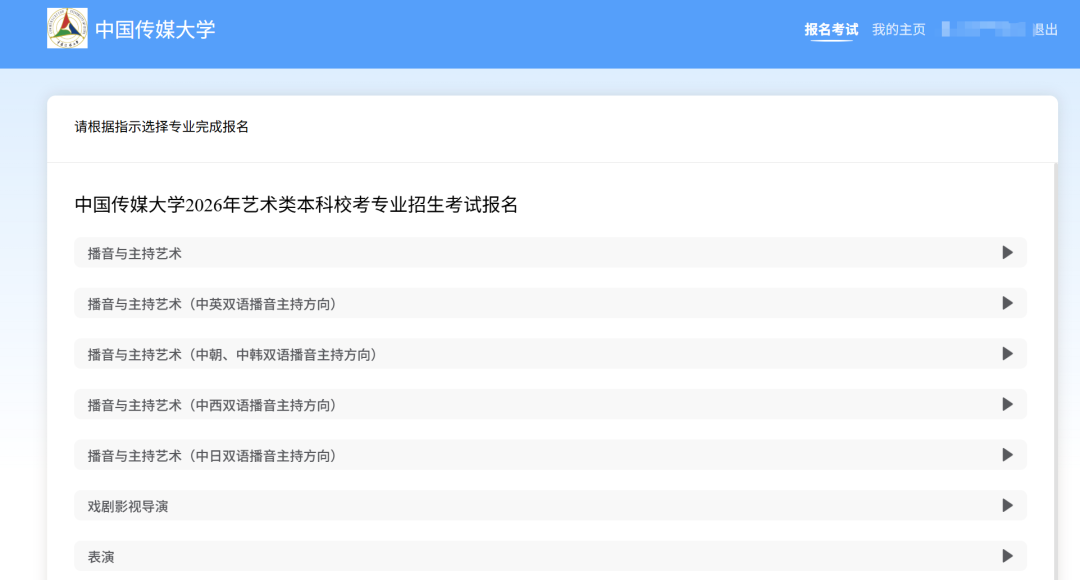Expand 表演 with its right arrow icon
1080x580 pixels.
(x=1007, y=556)
